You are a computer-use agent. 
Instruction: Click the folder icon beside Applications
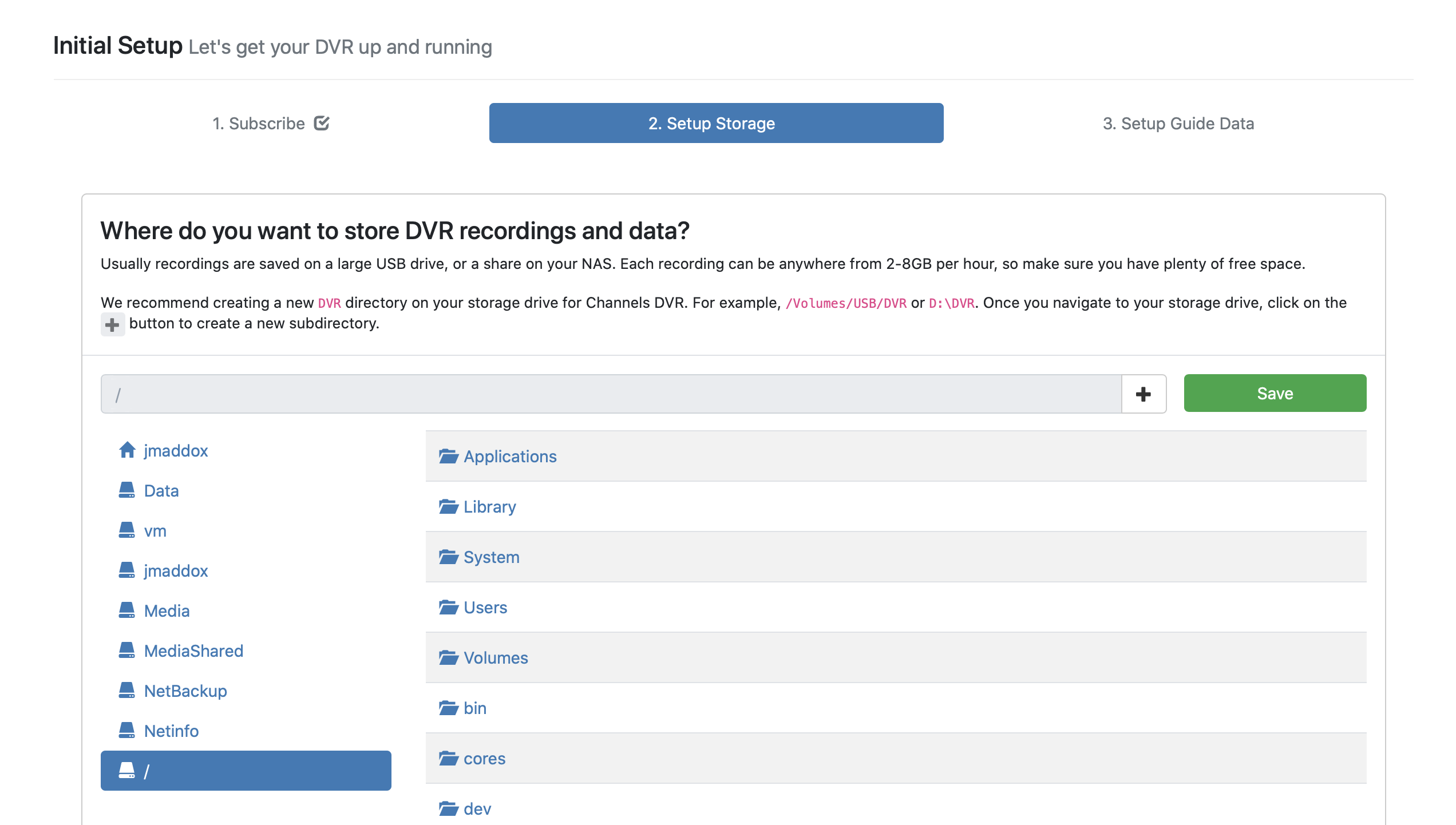[448, 457]
